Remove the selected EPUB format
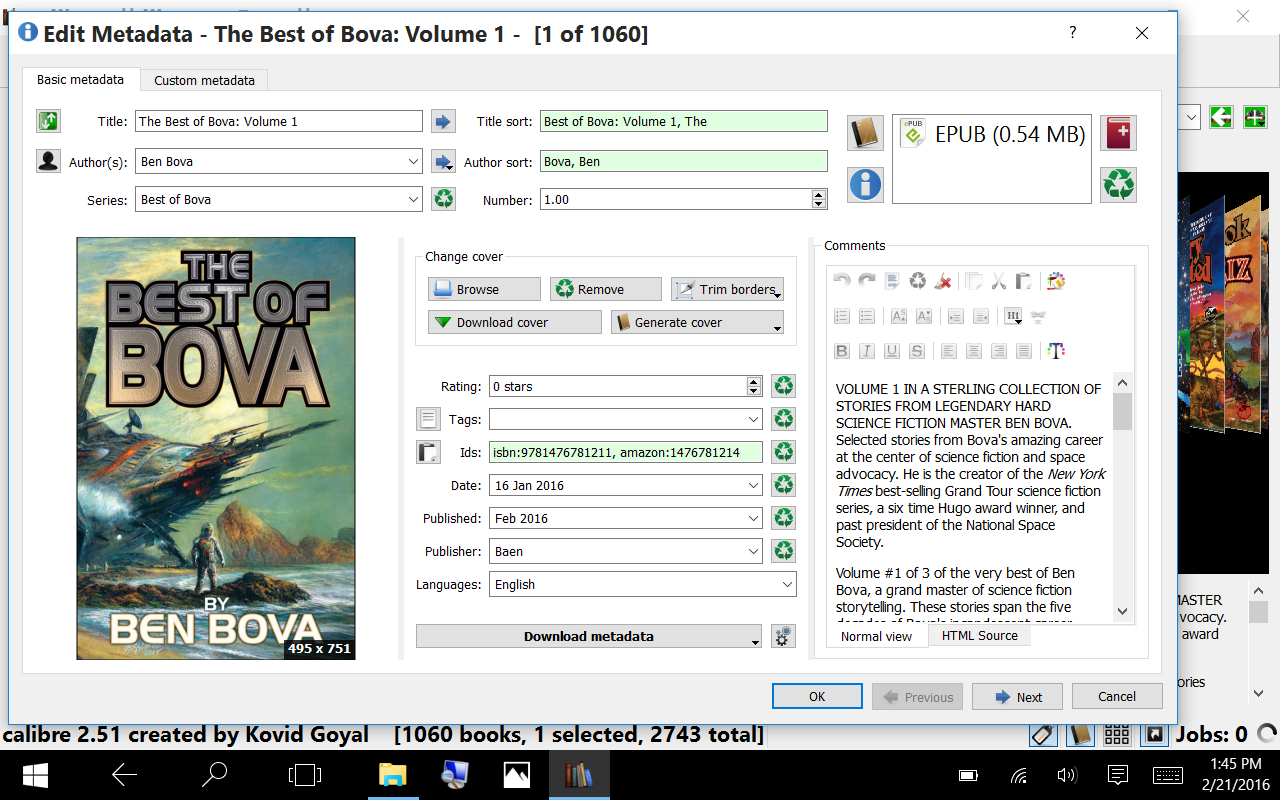This screenshot has width=1280, height=800. [1118, 185]
